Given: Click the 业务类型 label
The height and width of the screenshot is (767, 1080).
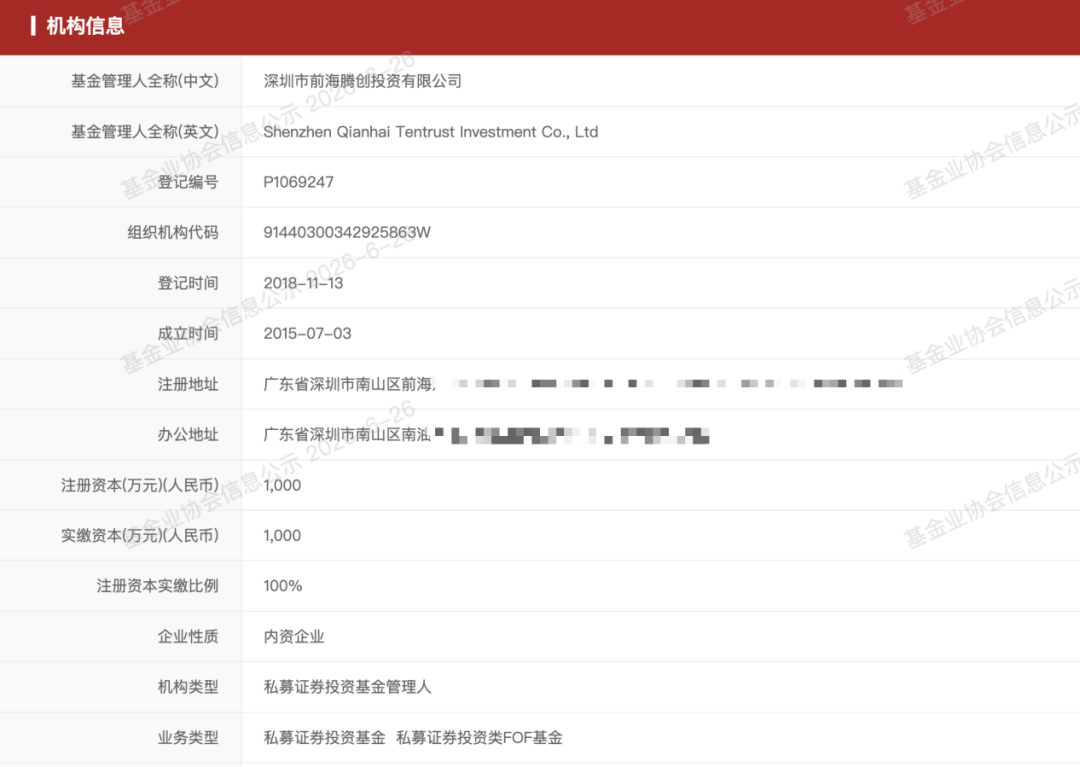Looking at the screenshot, I should coord(188,737).
